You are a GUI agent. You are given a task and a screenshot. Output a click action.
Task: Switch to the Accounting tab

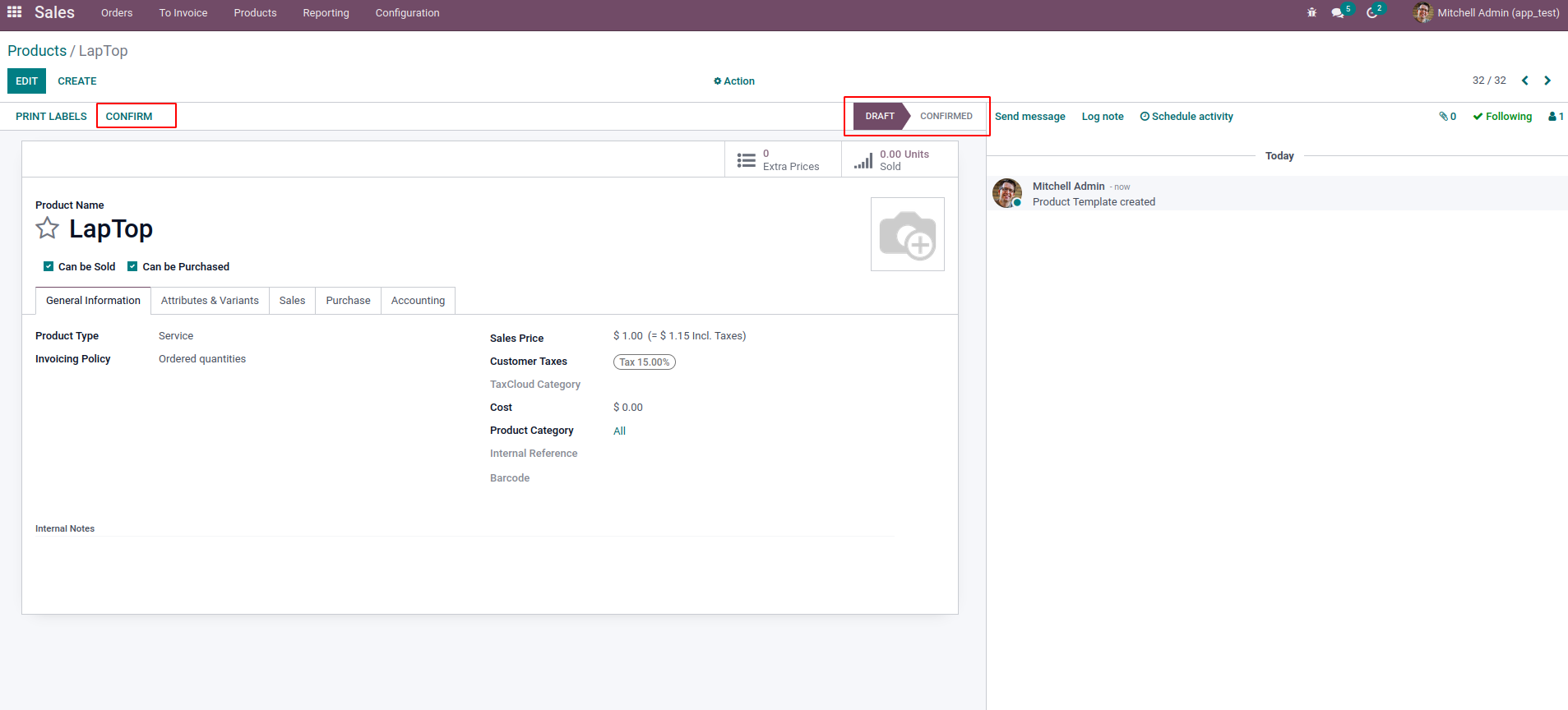418,301
